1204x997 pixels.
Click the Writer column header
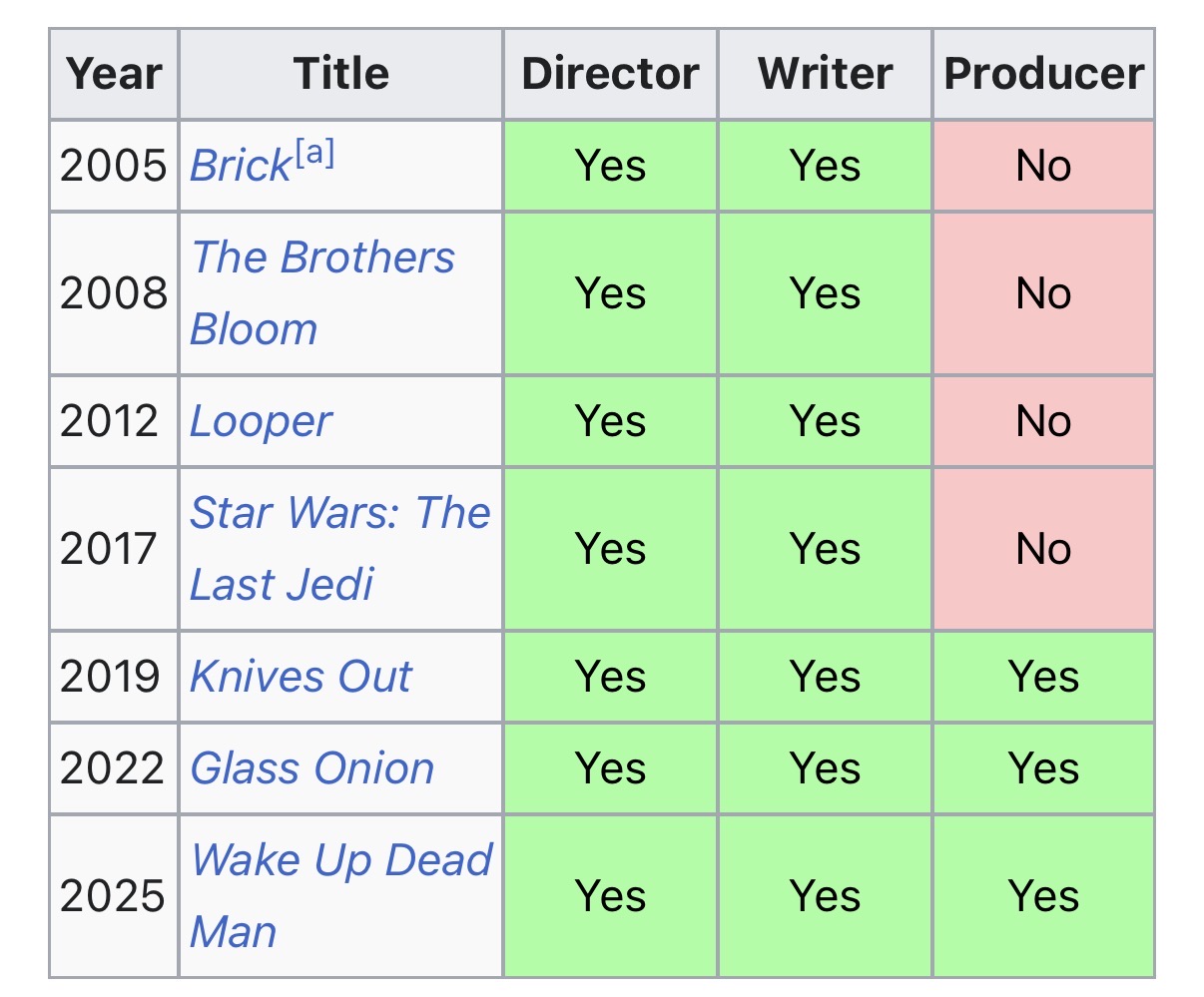(x=825, y=74)
